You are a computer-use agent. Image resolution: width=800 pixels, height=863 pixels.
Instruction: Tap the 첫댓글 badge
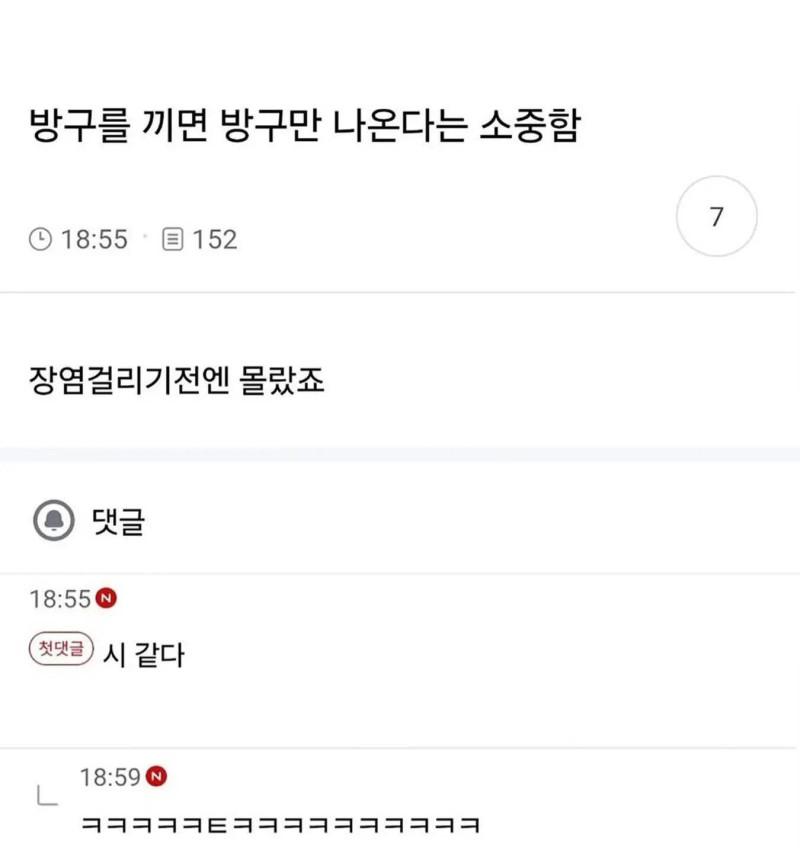[62, 649]
